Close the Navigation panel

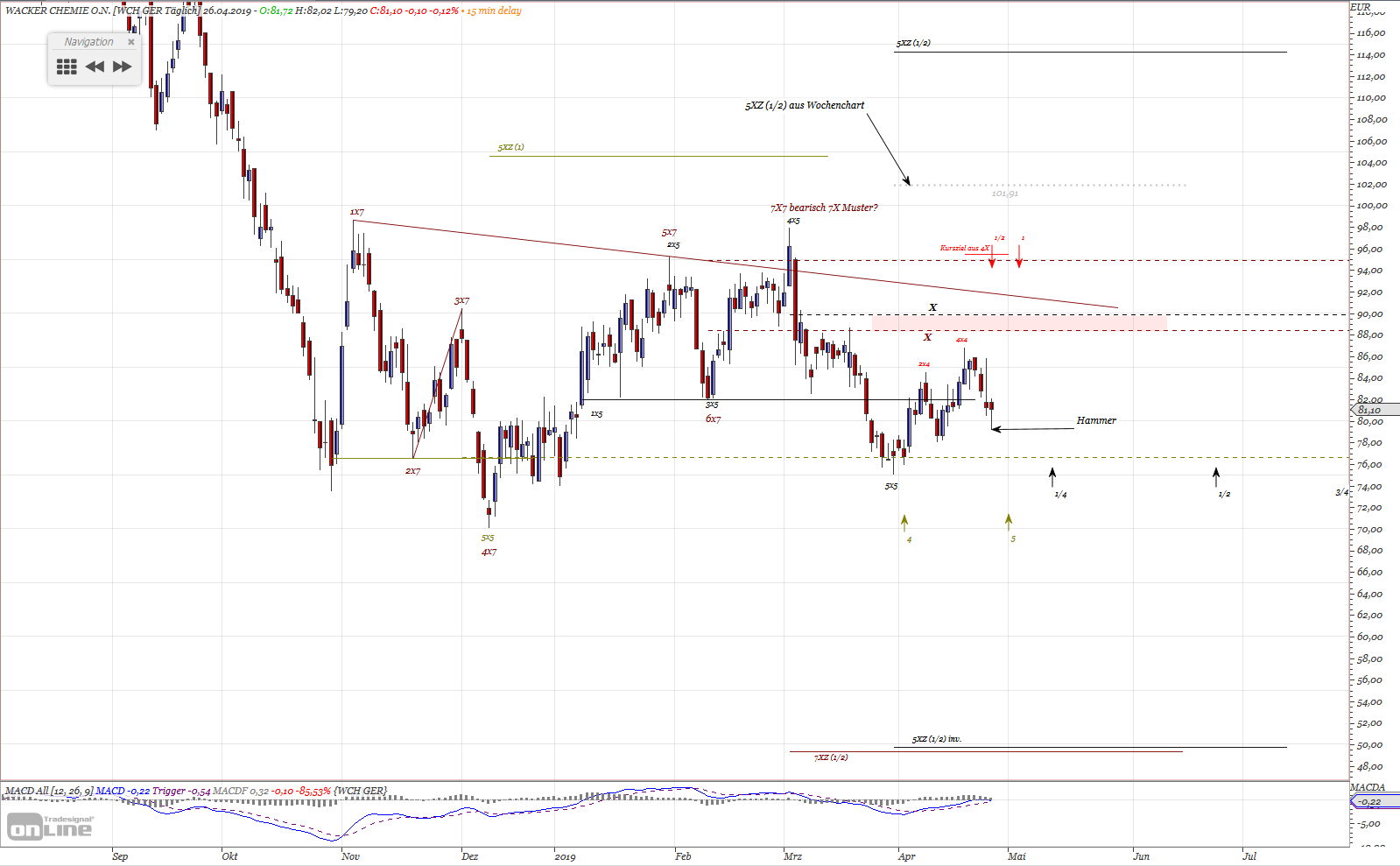[131, 42]
